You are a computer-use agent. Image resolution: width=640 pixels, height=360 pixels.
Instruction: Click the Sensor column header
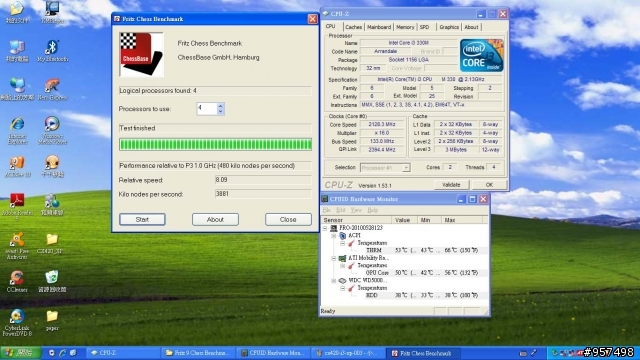tap(356, 220)
